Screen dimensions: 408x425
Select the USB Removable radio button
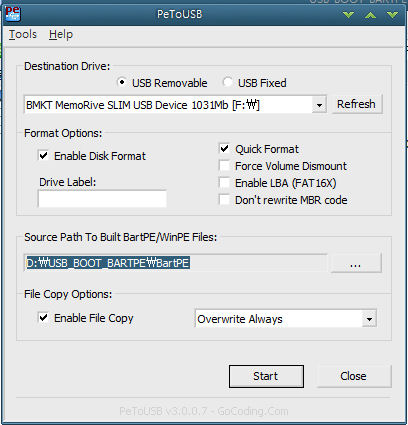click(122, 82)
